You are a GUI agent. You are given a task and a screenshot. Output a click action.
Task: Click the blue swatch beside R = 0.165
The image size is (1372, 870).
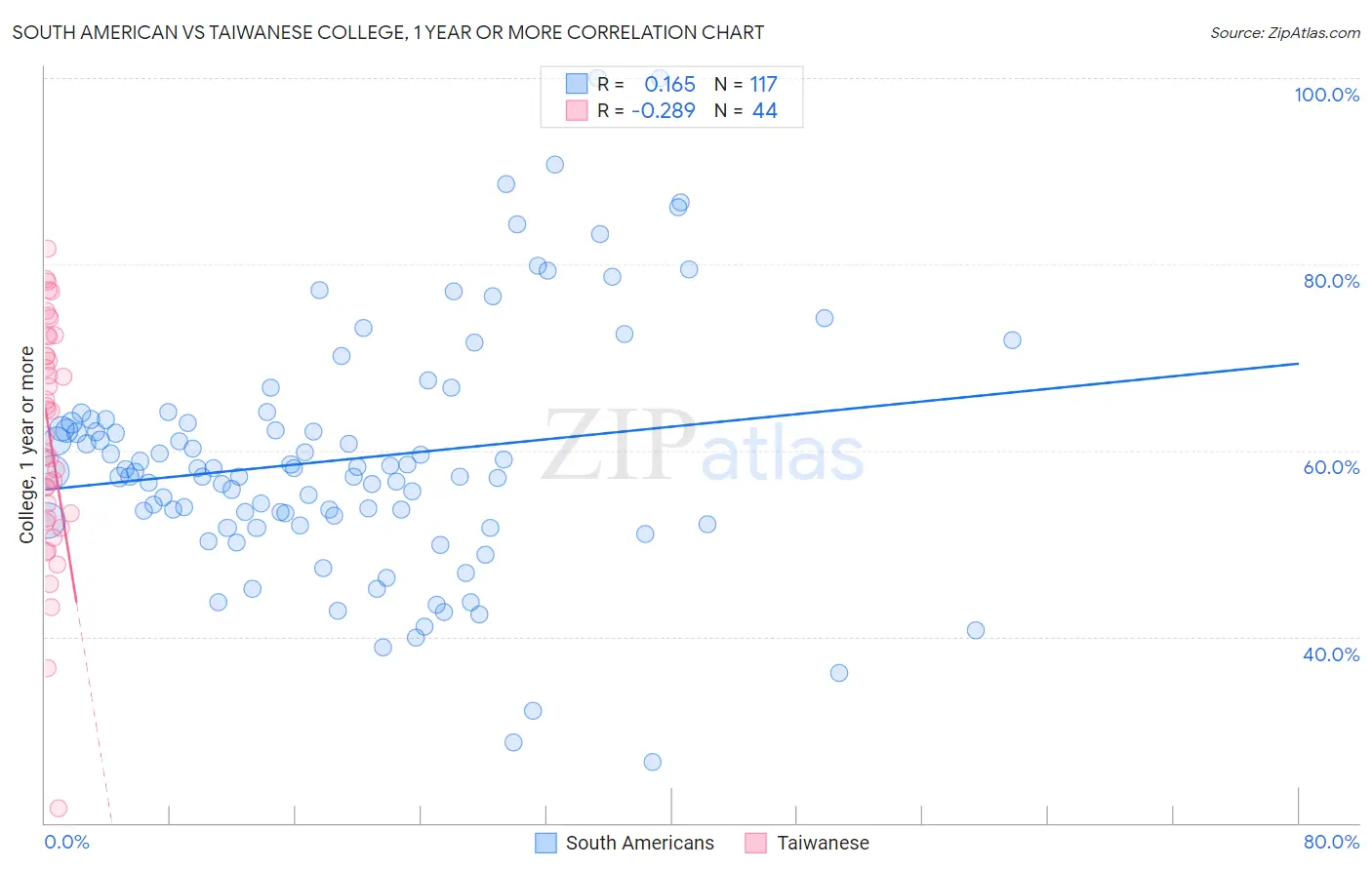[x=577, y=84]
